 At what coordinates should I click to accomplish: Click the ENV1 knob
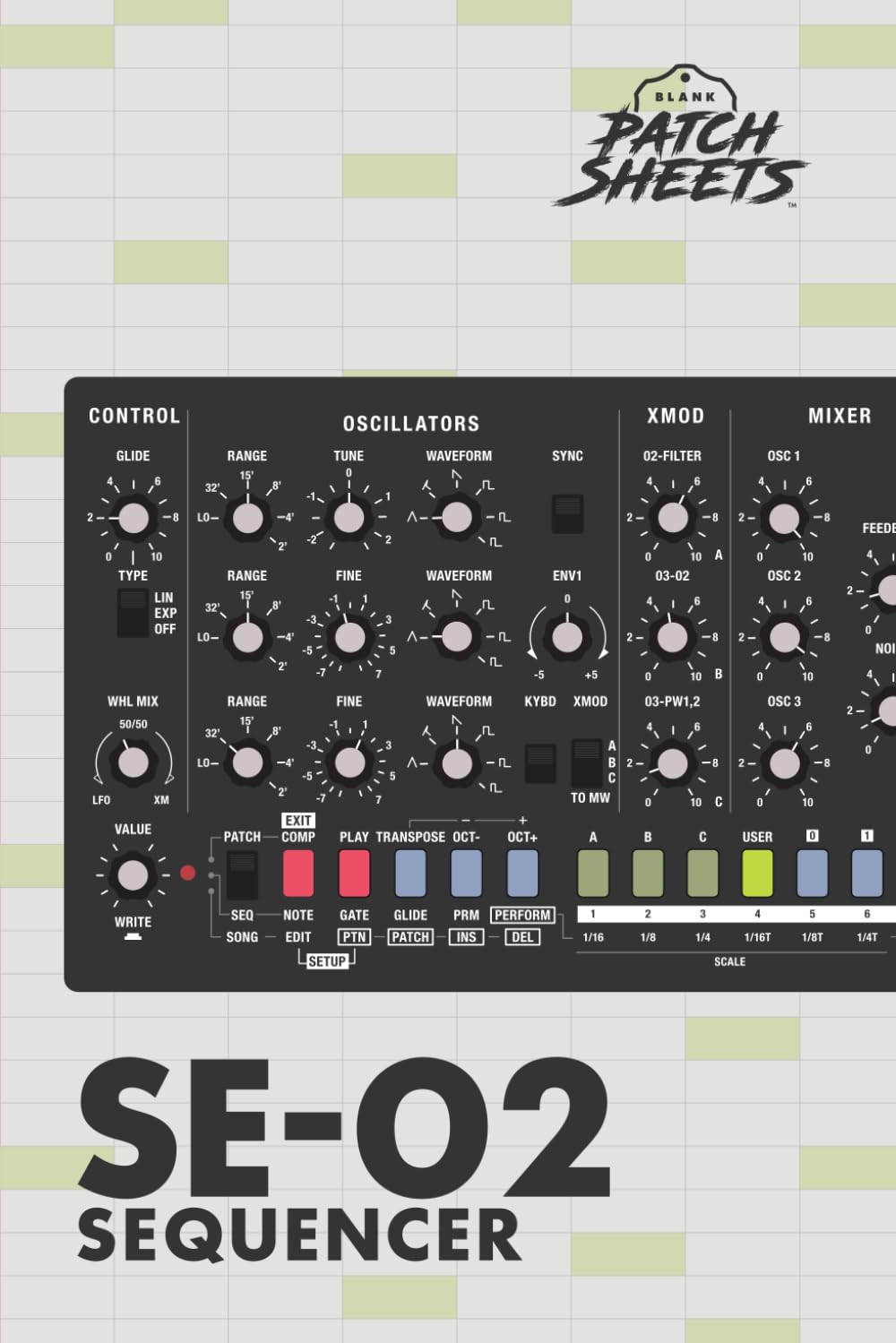click(566, 637)
